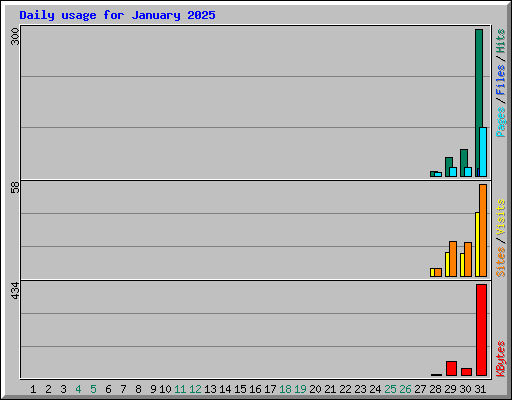Click day 15 on the x-axis

point(240,389)
